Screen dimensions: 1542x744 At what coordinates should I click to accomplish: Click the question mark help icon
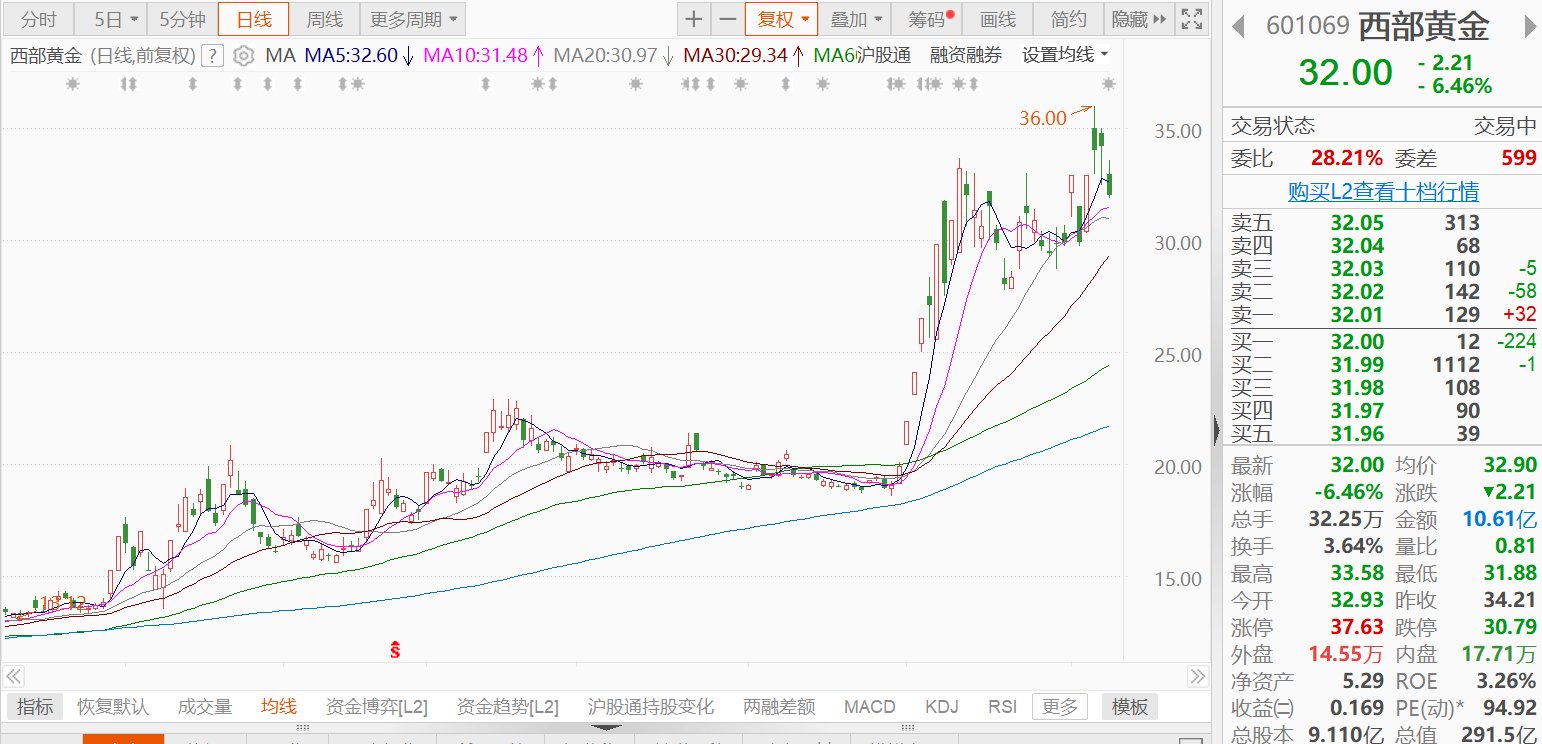click(x=212, y=56)
